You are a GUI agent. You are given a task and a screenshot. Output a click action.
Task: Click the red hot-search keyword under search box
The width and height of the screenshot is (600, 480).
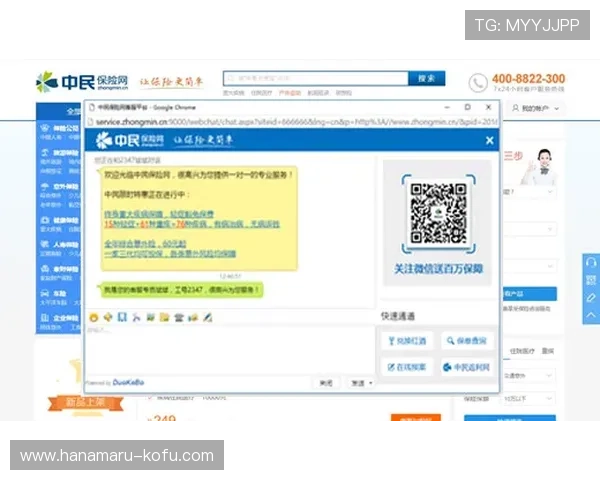tap(290, 93)
